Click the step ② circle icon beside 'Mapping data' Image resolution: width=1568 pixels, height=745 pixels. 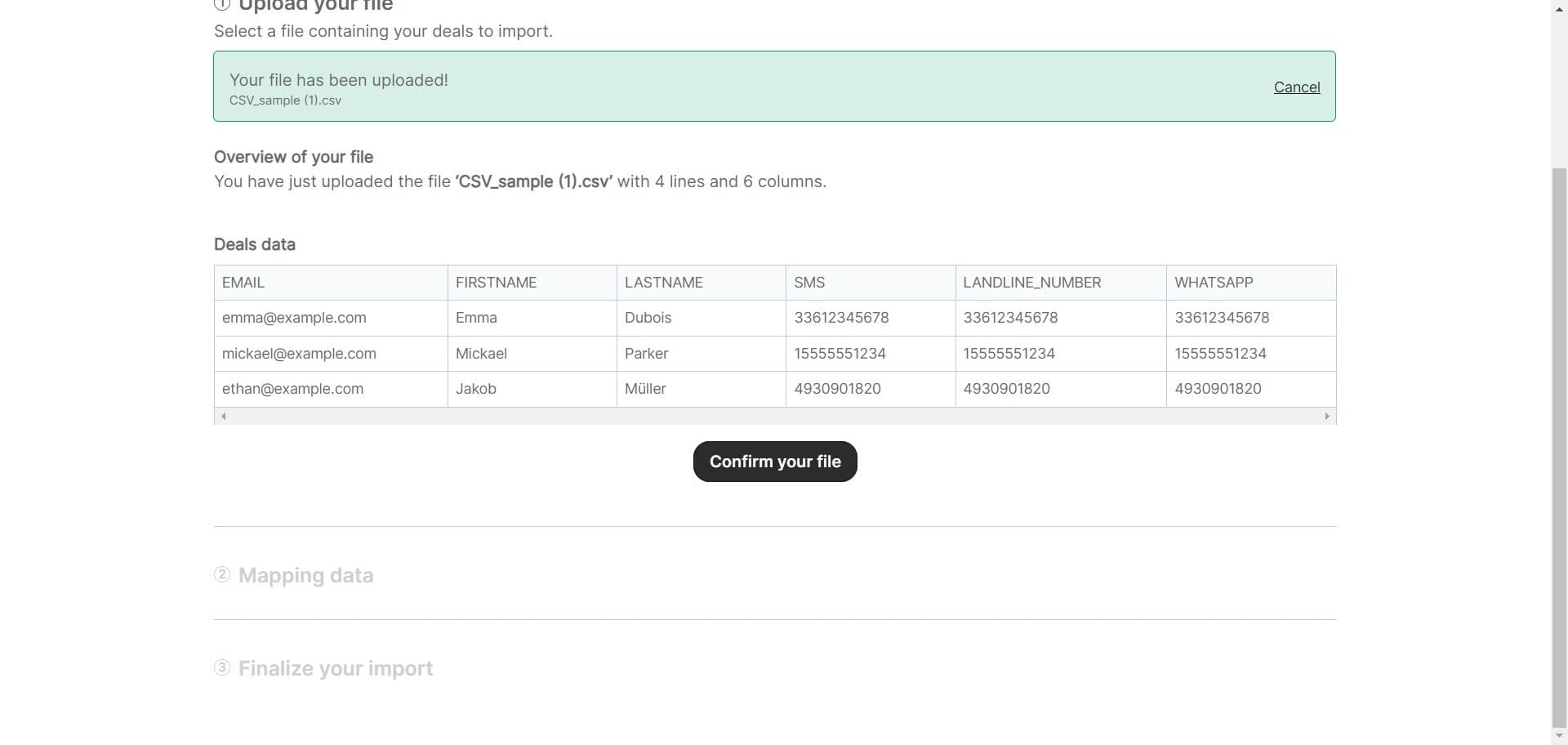click(x=222, y=574)
